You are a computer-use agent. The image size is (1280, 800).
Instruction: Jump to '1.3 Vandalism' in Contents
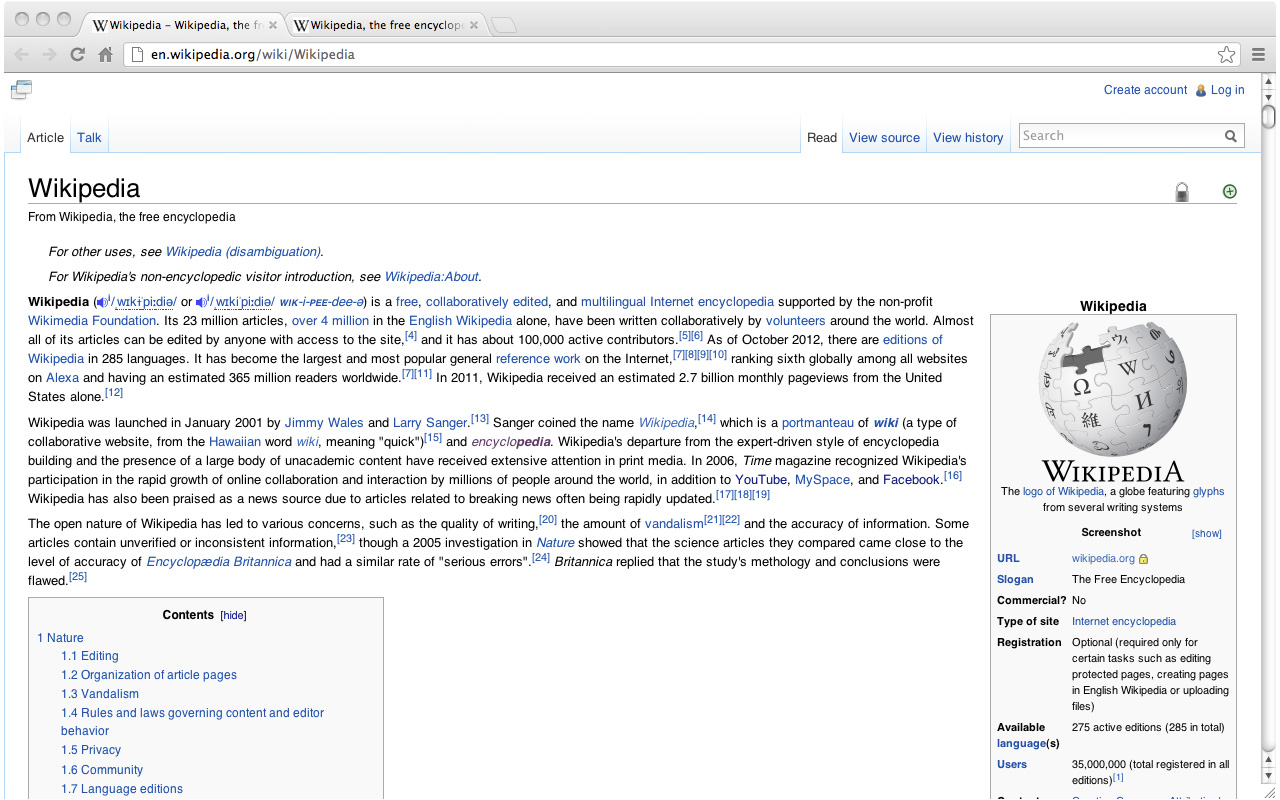tap(100, 694)
